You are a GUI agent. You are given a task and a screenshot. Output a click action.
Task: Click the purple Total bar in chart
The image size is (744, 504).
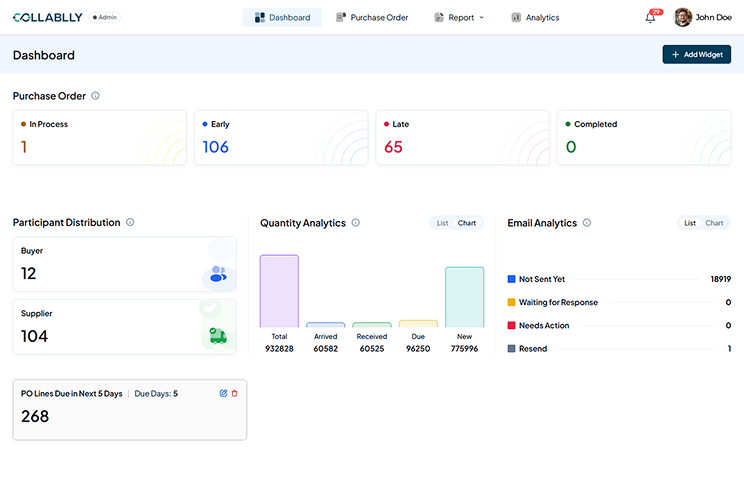(x=279, y=291)
